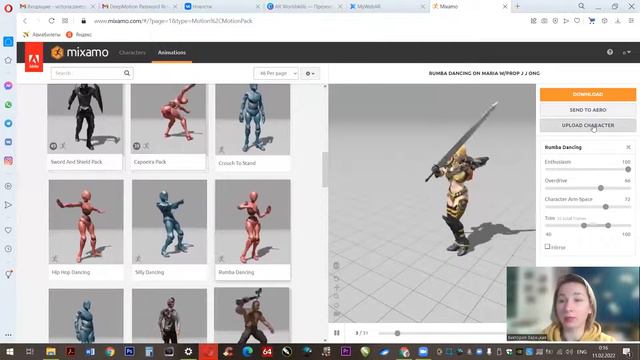
Task: Click the animation list vertical scrollbar
Action: point(325,169)
